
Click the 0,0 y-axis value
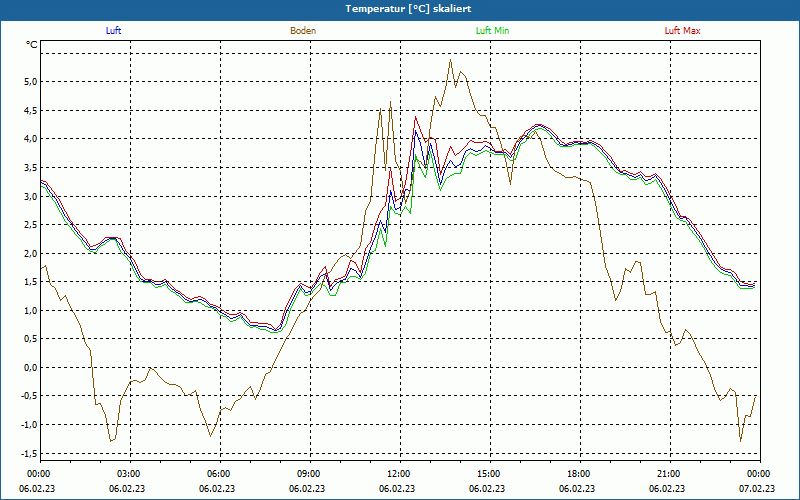(x=30, y=367)
